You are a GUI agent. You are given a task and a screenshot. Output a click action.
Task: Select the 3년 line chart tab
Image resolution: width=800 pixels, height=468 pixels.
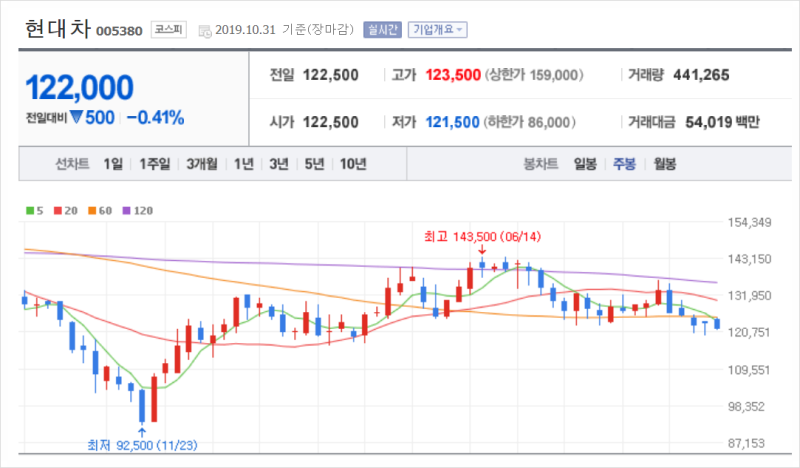(279, 164)
